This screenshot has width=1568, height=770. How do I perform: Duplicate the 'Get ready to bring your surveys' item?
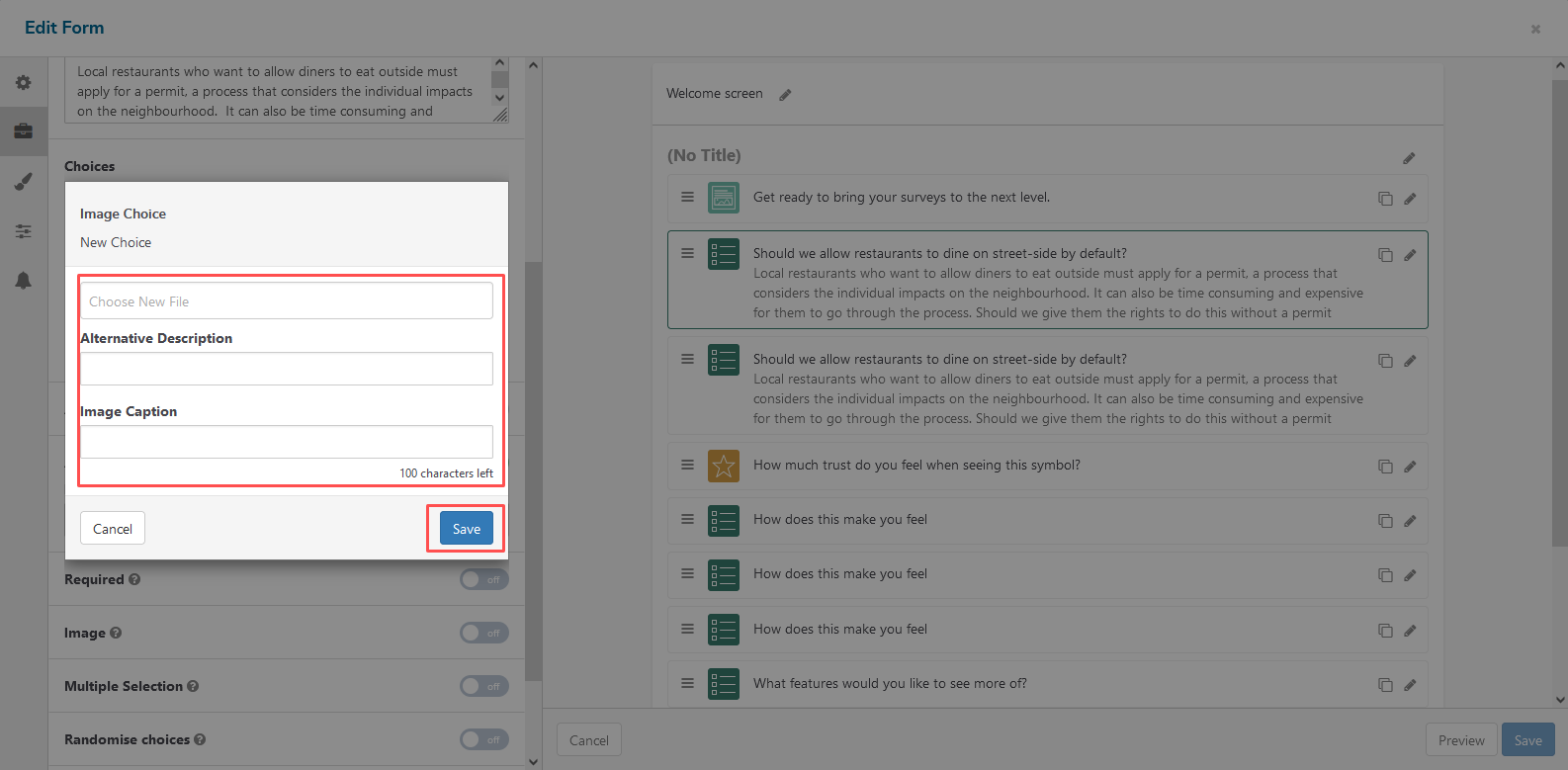(1385, 199)
